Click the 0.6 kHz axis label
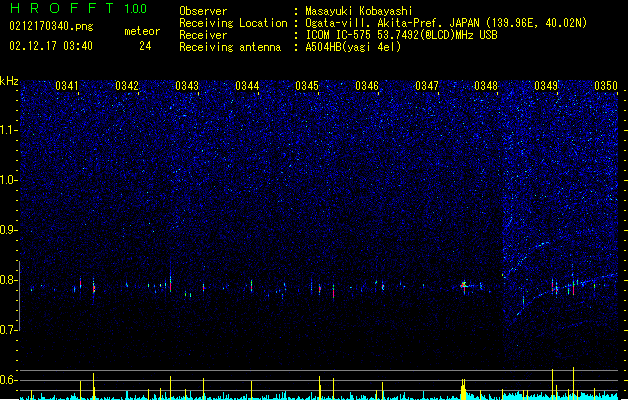The image size is (629, 400). click(x=8, y=380)
